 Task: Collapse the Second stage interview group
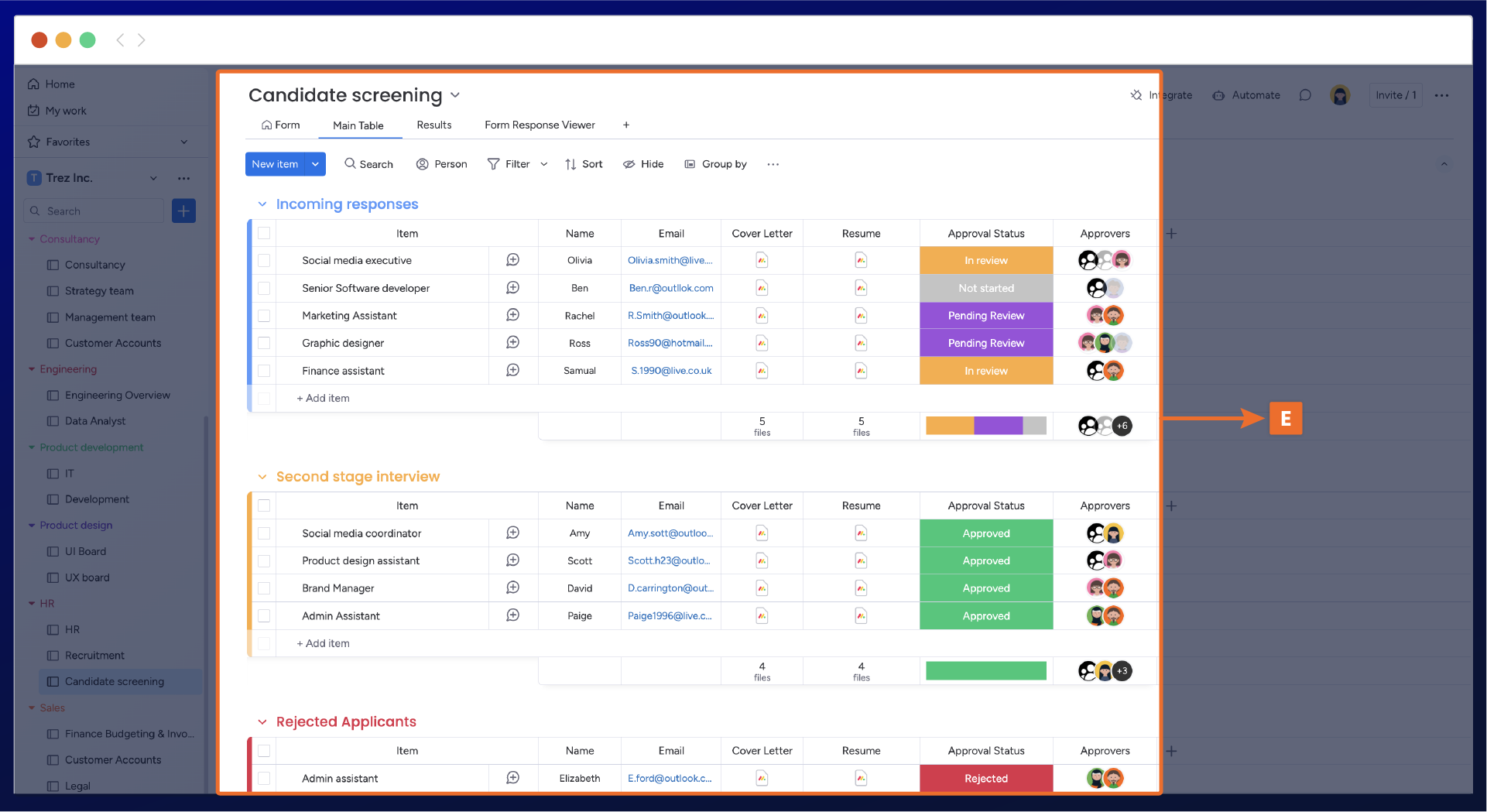(262, 477)
